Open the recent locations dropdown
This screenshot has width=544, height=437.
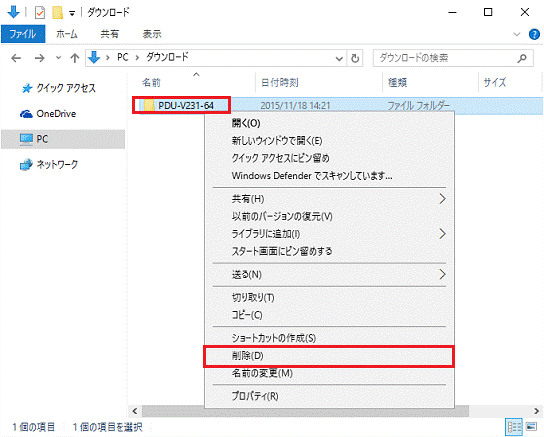(58, 58)
